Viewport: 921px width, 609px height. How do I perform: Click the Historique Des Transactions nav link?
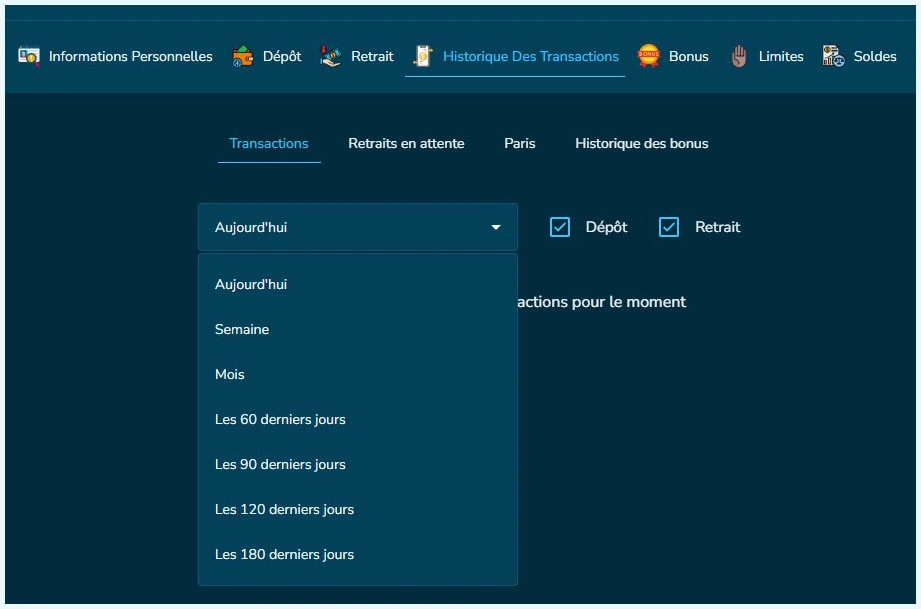pos(530,56)
